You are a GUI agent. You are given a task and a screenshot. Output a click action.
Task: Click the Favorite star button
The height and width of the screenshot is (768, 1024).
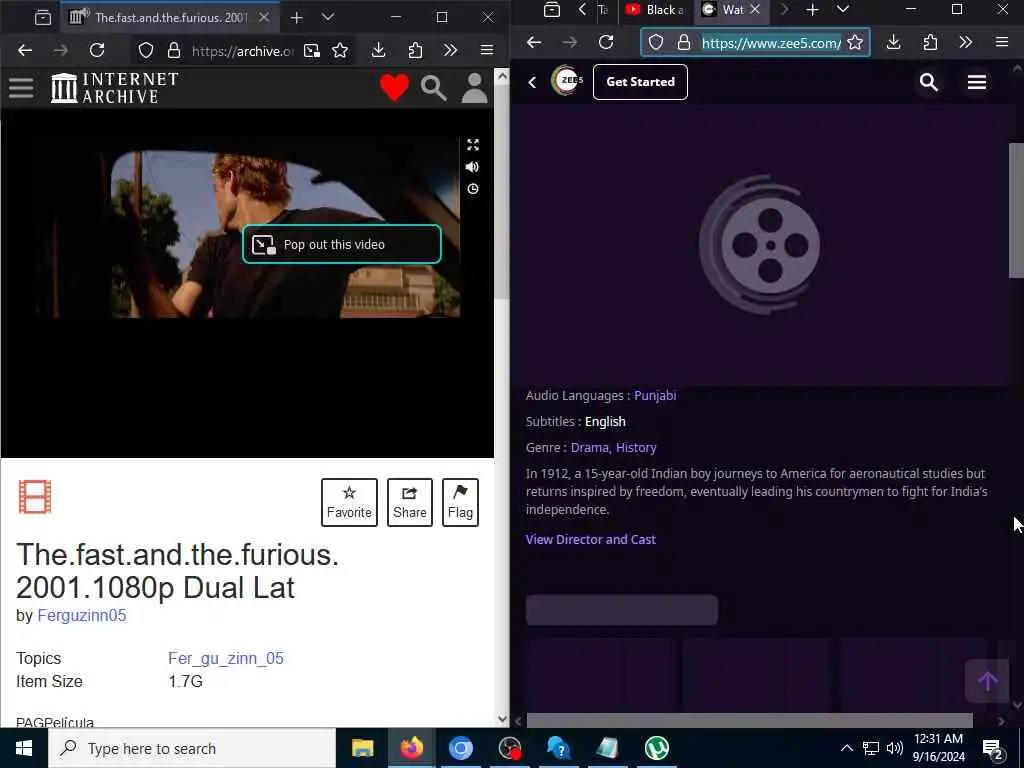pyautogui.click(x=349, y=502)
